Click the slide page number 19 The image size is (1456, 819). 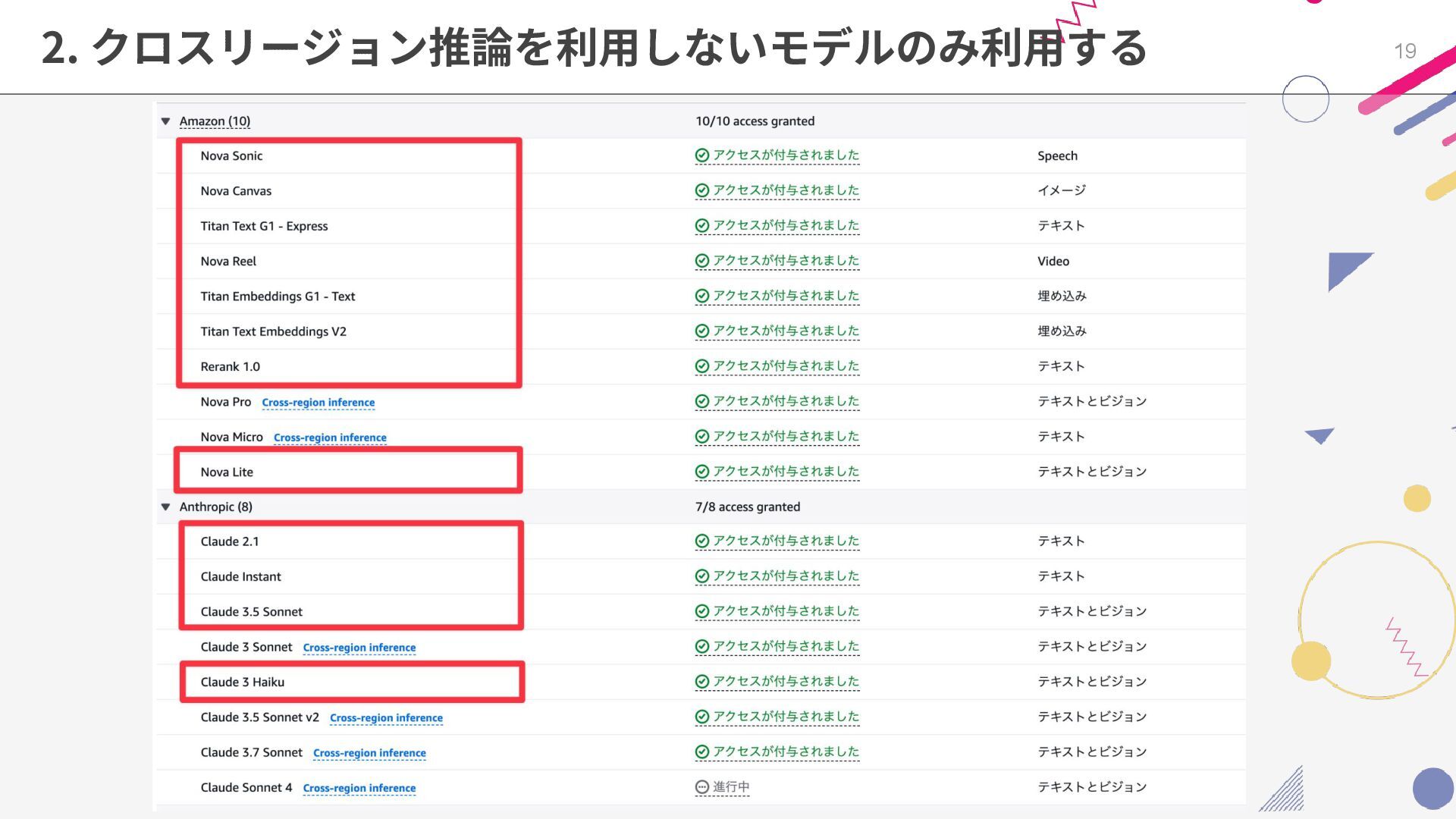(x=1404, y=51)
